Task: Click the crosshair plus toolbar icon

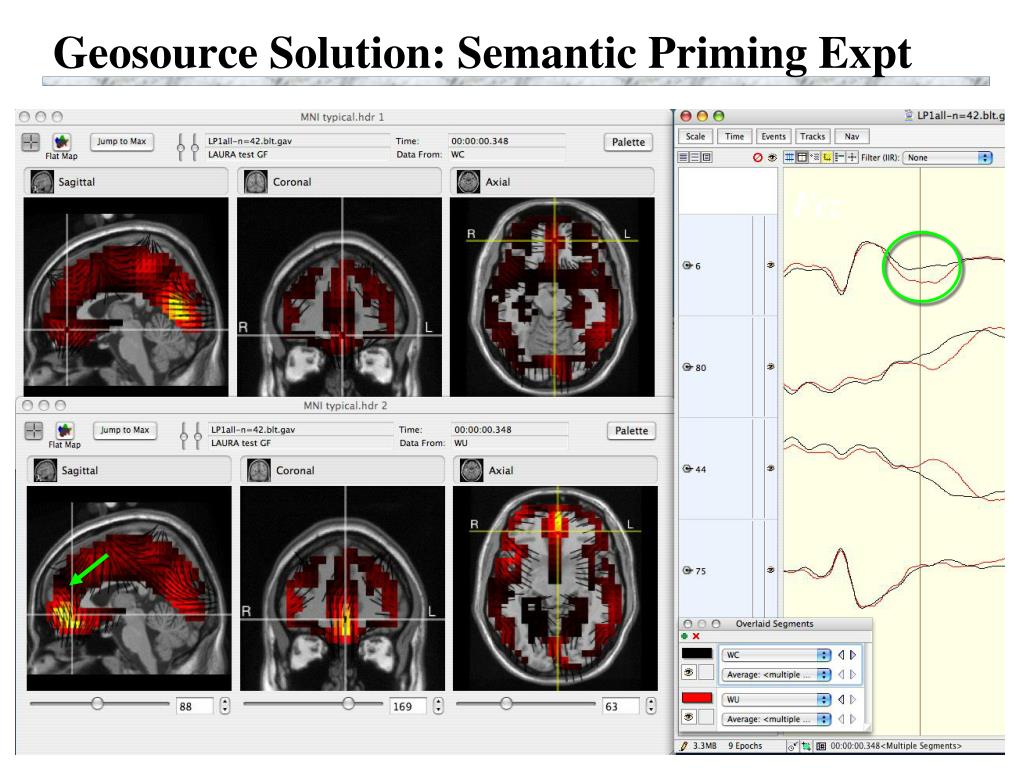Action: 852,157
